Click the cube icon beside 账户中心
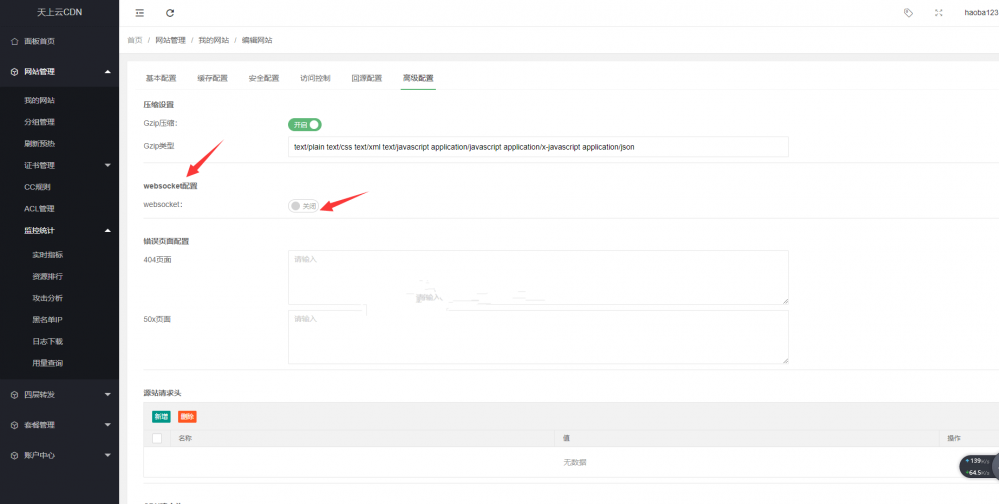Viewport: 999px width, 504px height. [x=14, y=455]
